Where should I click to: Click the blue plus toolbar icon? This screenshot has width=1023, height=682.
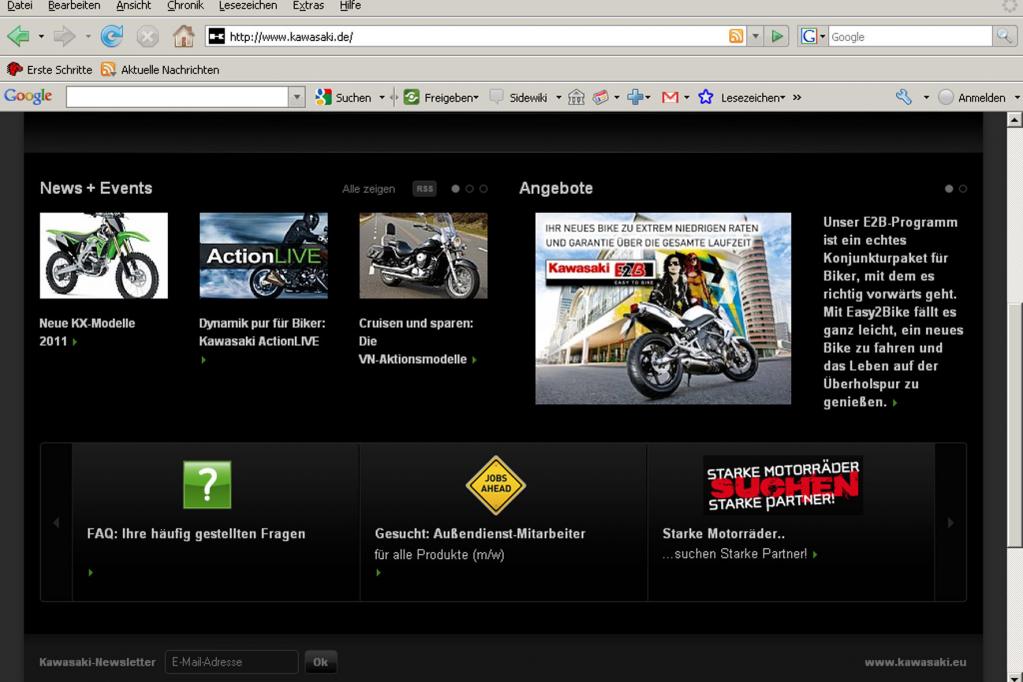click(x=635, y=97)
